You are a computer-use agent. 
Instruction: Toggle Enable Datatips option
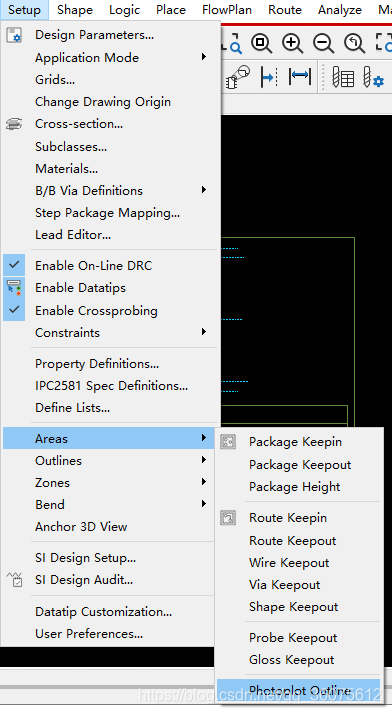(110, 288)
